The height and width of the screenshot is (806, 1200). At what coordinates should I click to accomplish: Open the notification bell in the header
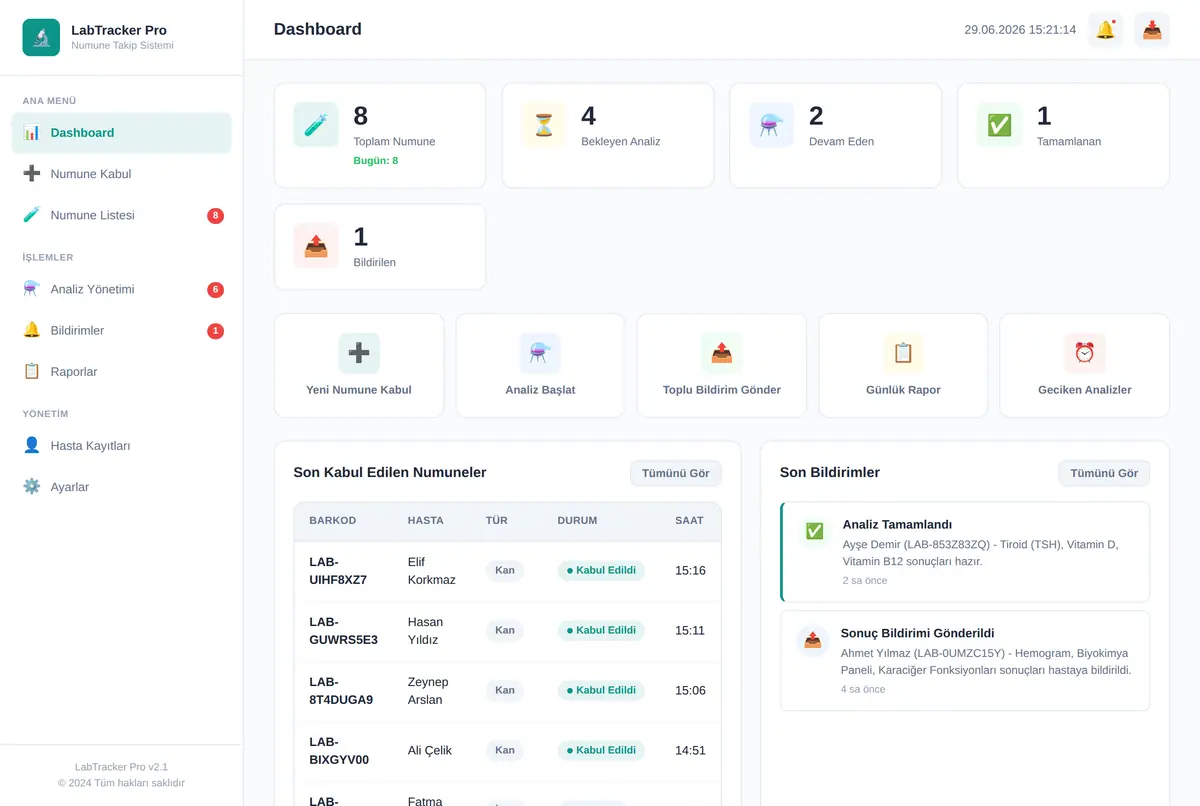1105,30
